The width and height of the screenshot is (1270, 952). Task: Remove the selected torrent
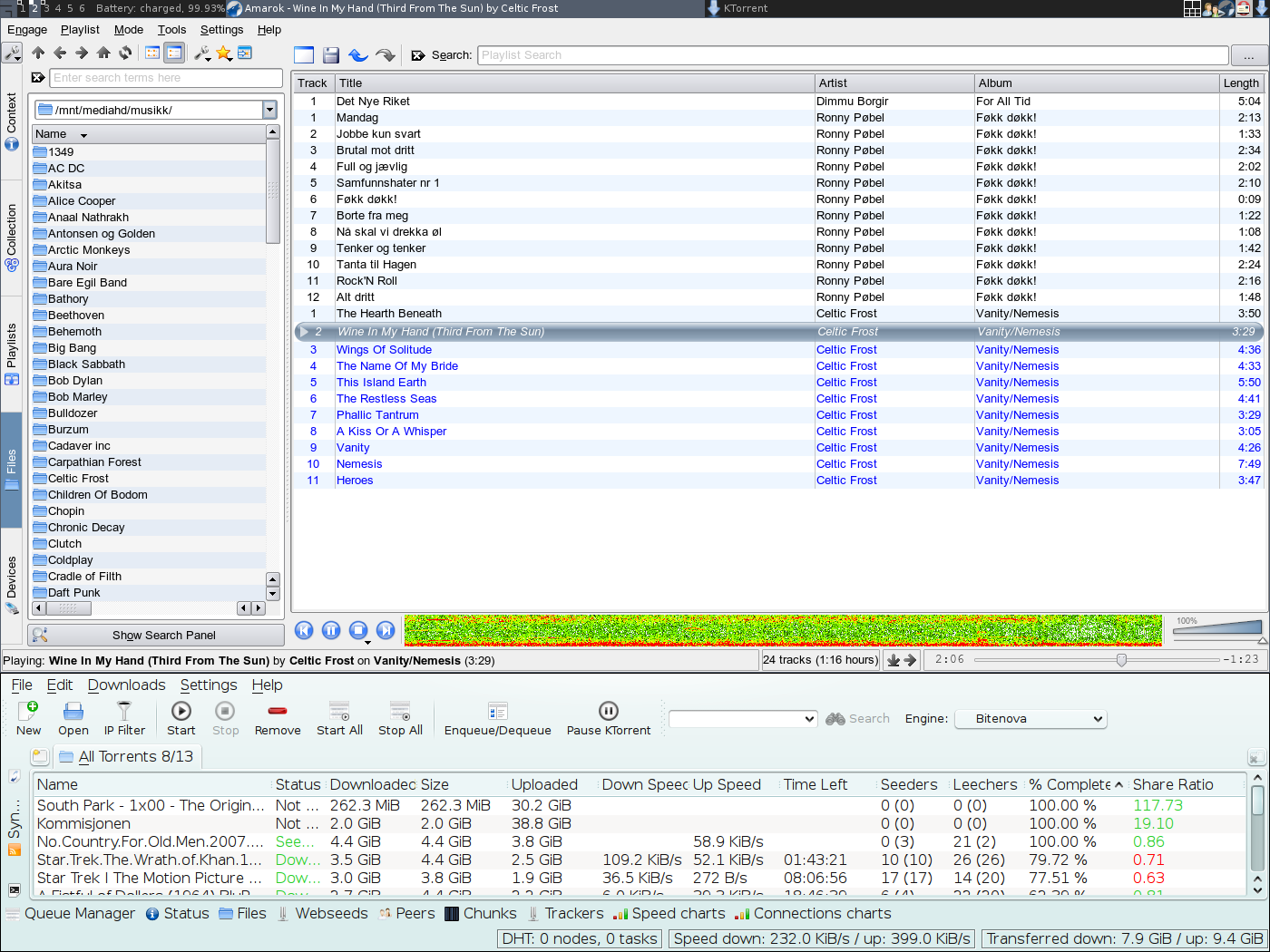tap(278, 719)
